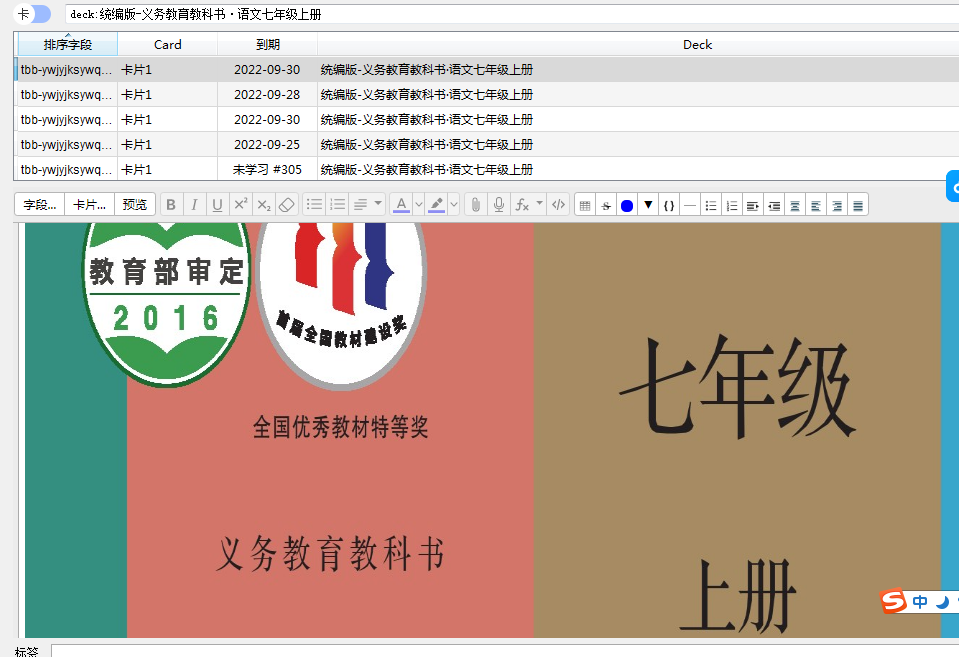Toggle the card/note switch

32,14
